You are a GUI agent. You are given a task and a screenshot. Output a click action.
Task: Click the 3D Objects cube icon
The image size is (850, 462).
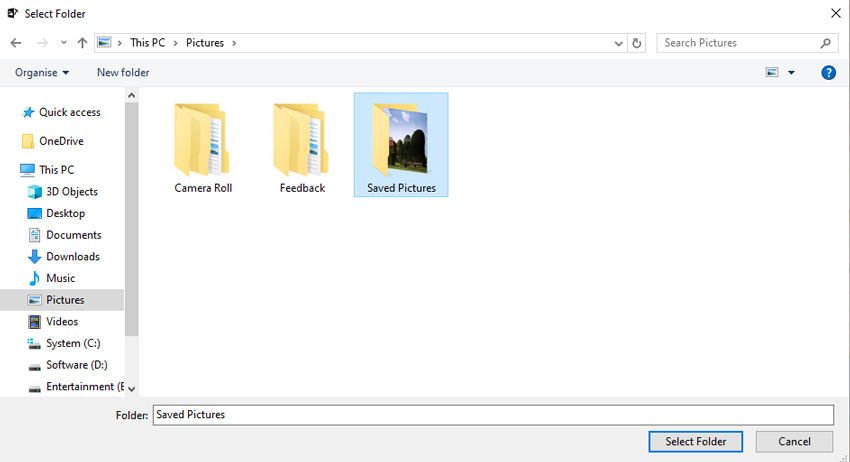point(34,191)
